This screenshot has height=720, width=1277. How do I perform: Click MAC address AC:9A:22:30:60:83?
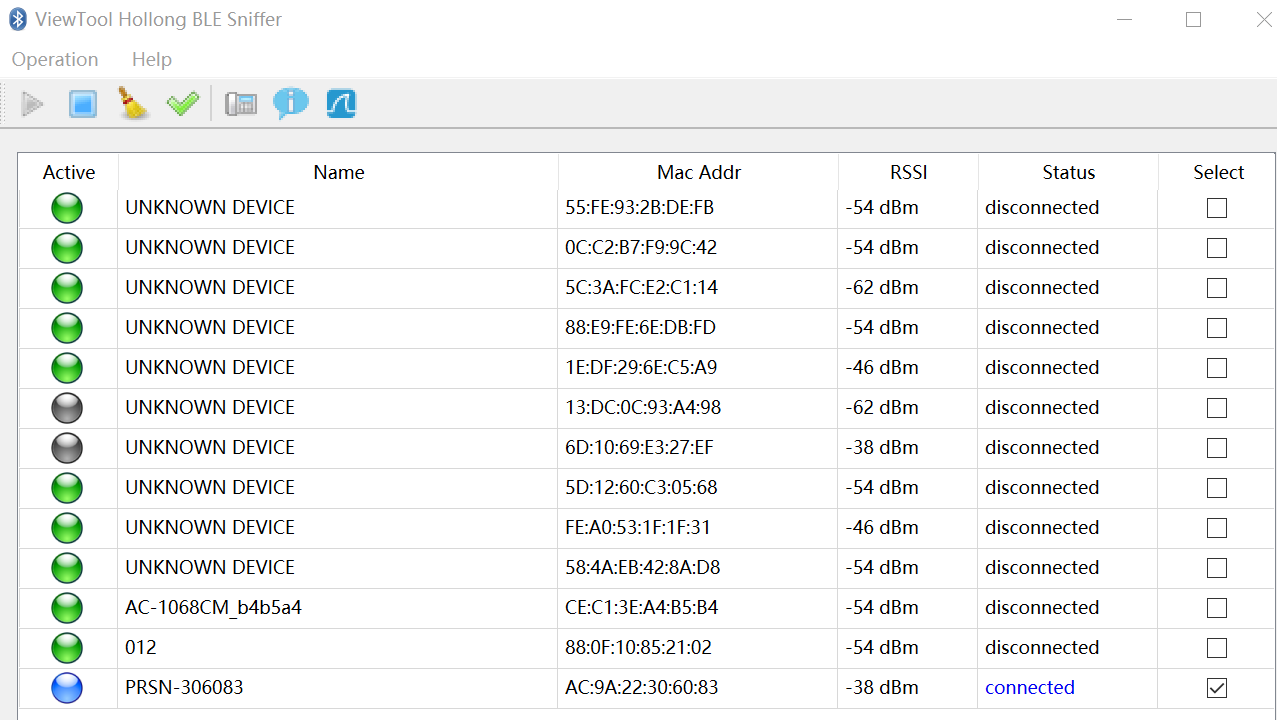(x=642, y=688)
